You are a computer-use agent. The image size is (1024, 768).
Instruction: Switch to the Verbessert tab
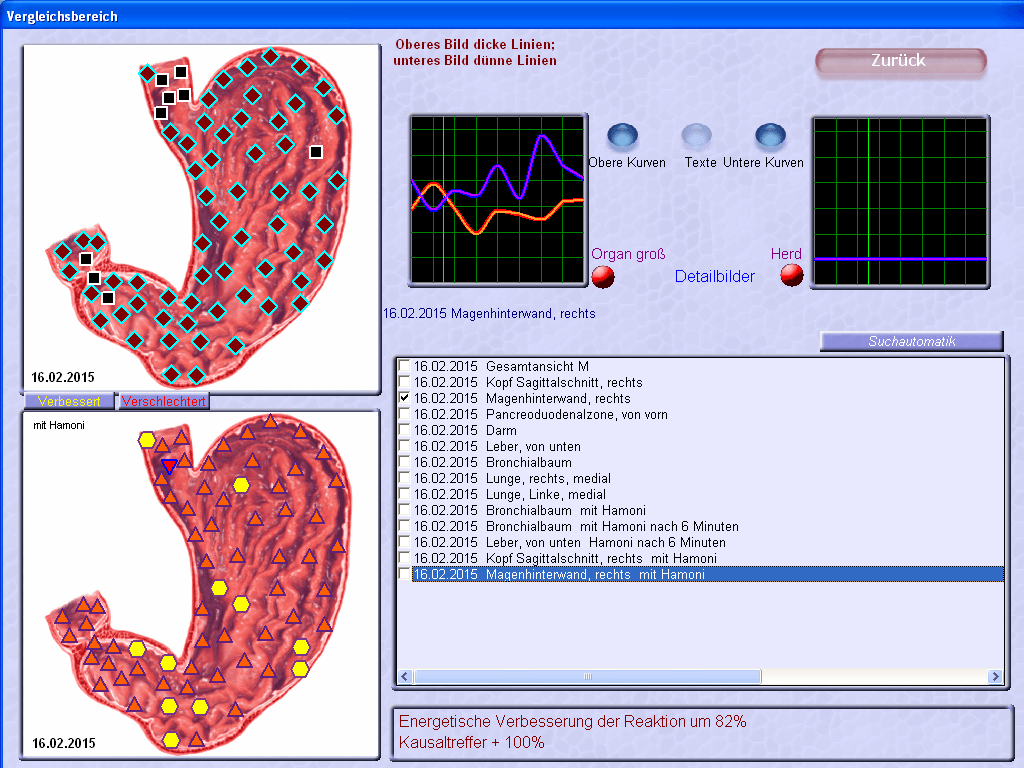tap(69, 401)
